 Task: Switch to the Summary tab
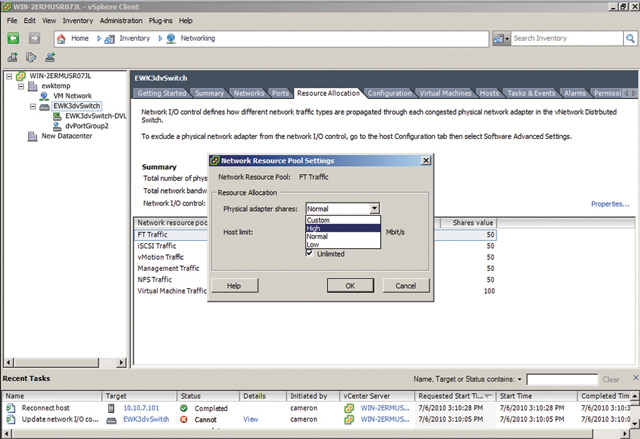(x=209, y=93)
